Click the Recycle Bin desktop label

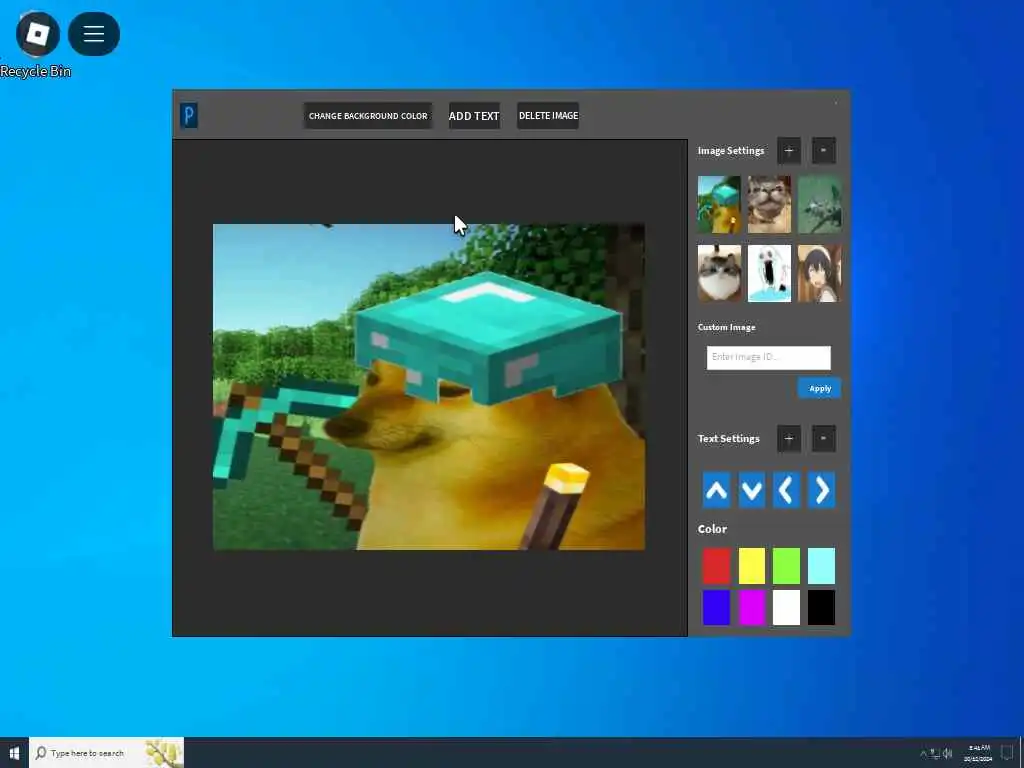pos(35,71)
